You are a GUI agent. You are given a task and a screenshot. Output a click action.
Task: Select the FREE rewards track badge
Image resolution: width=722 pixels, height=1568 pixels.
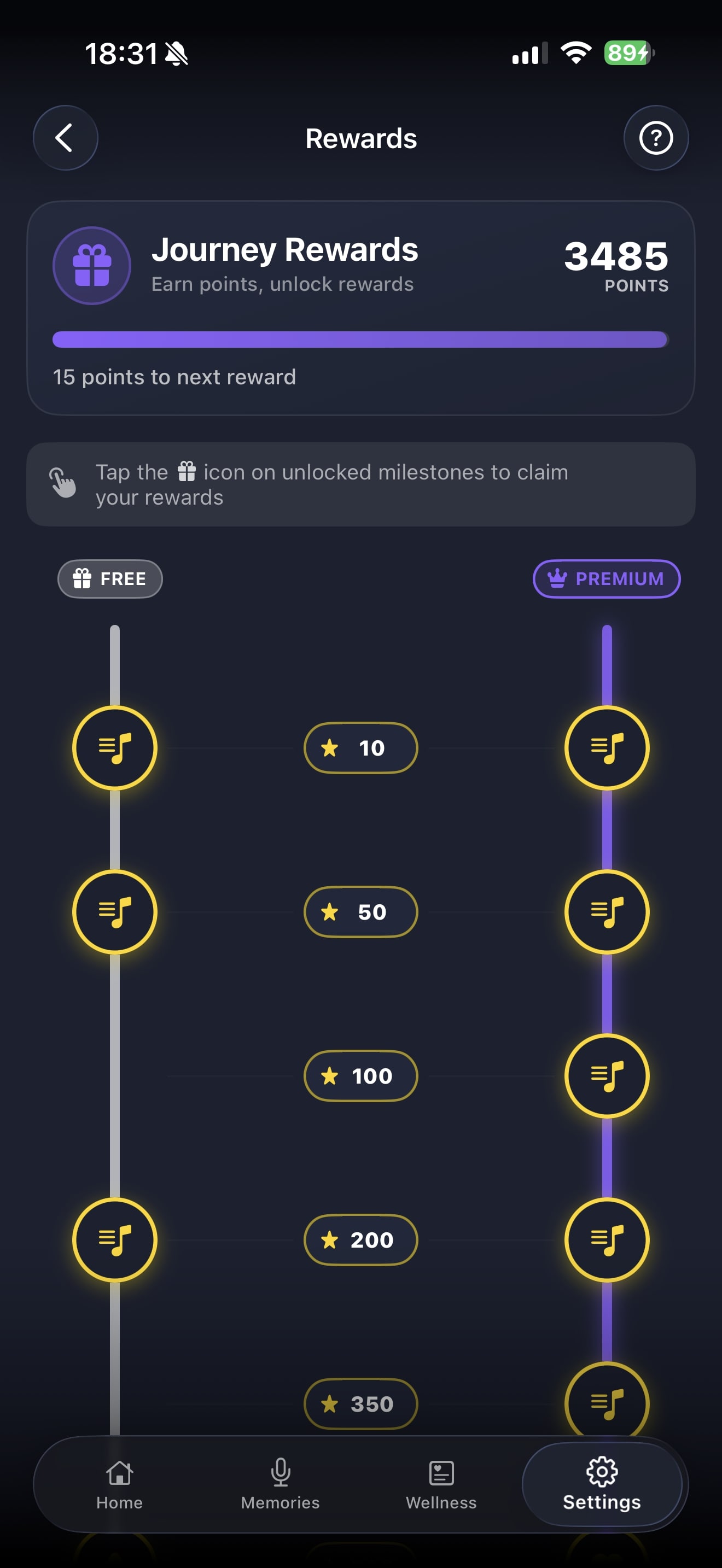point(109,579)
